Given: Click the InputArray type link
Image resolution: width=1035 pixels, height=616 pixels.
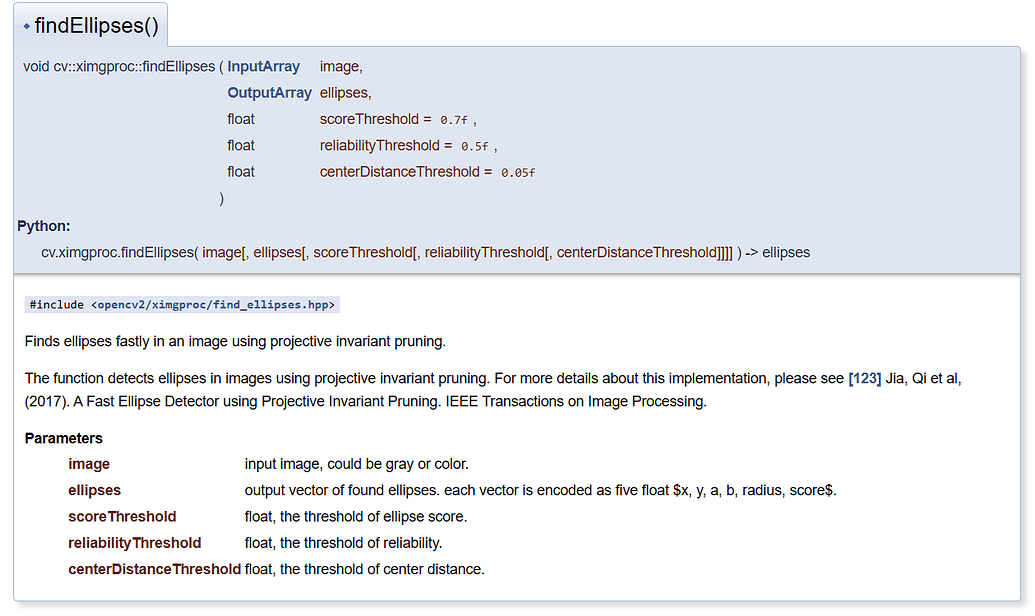Looking at the screenshot, I should [263, 66].
